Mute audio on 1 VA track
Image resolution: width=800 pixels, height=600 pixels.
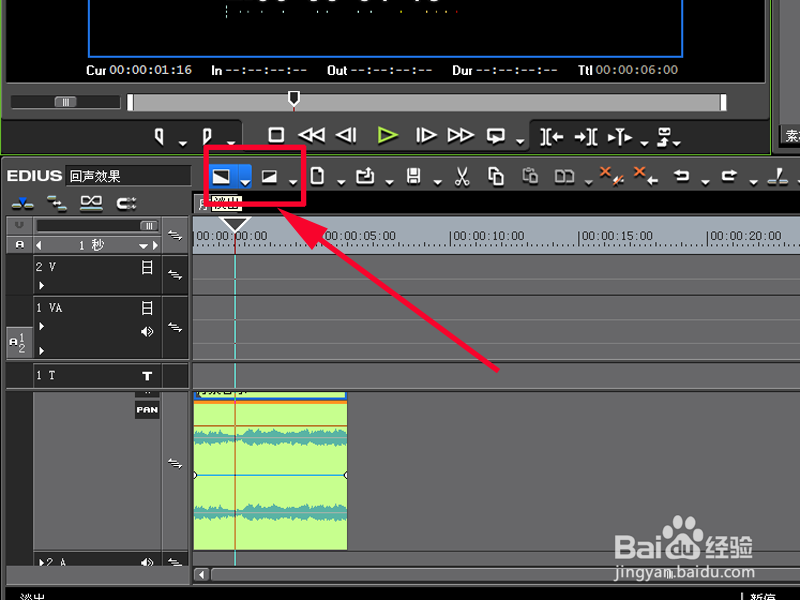click(x=147, y=332)
